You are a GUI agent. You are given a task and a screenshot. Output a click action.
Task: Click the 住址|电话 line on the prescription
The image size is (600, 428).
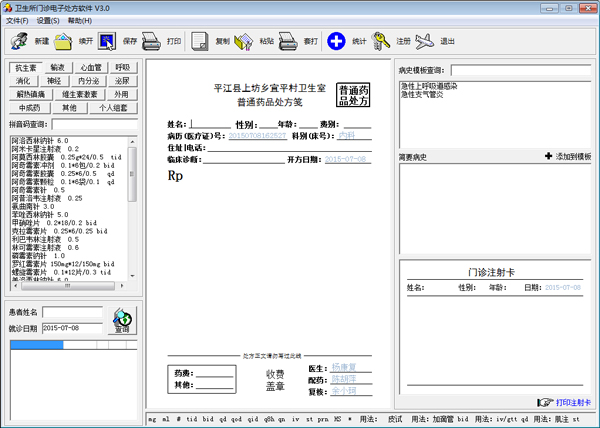(290, 147)
